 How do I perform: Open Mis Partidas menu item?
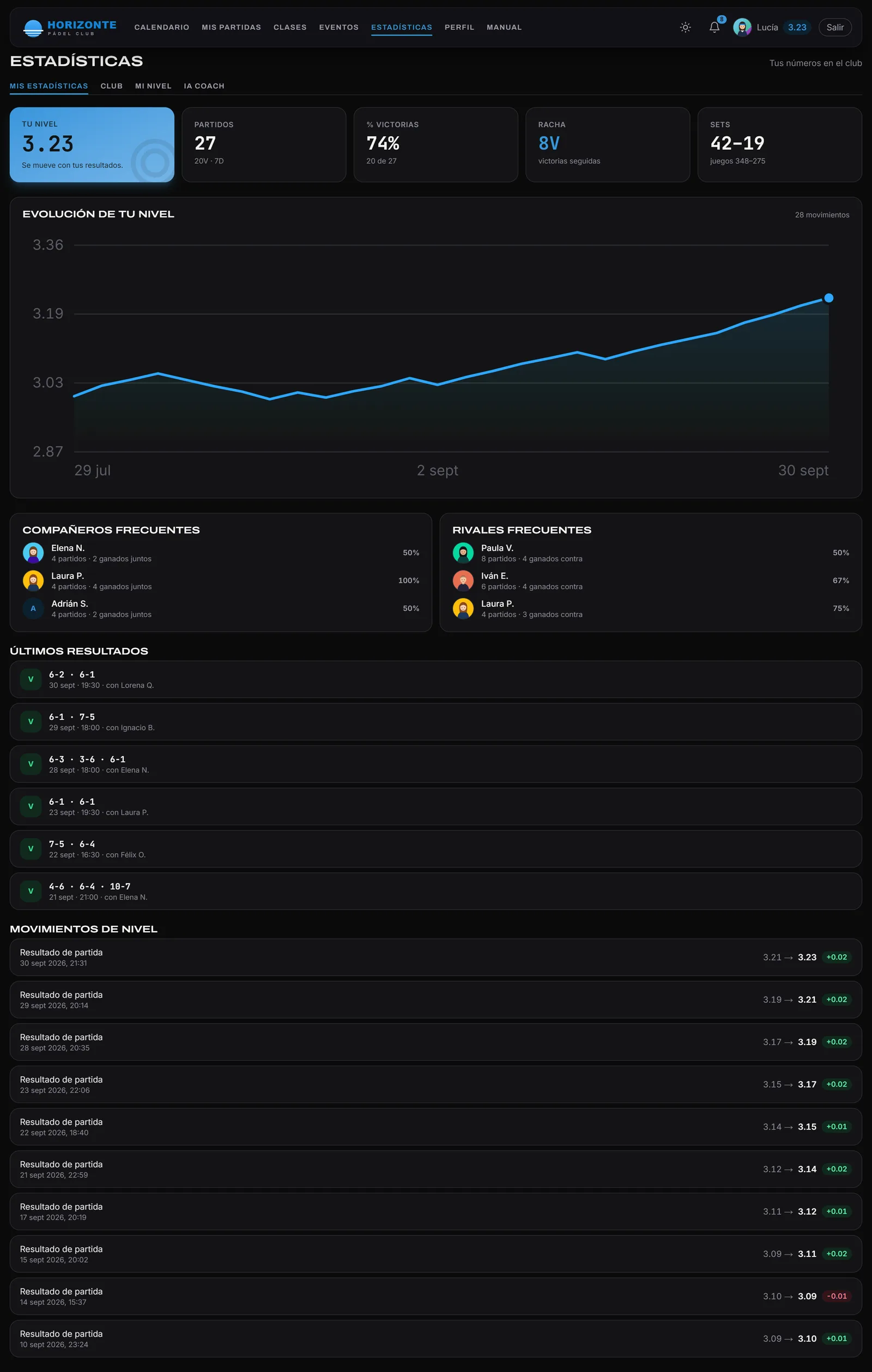click(232, 27)
